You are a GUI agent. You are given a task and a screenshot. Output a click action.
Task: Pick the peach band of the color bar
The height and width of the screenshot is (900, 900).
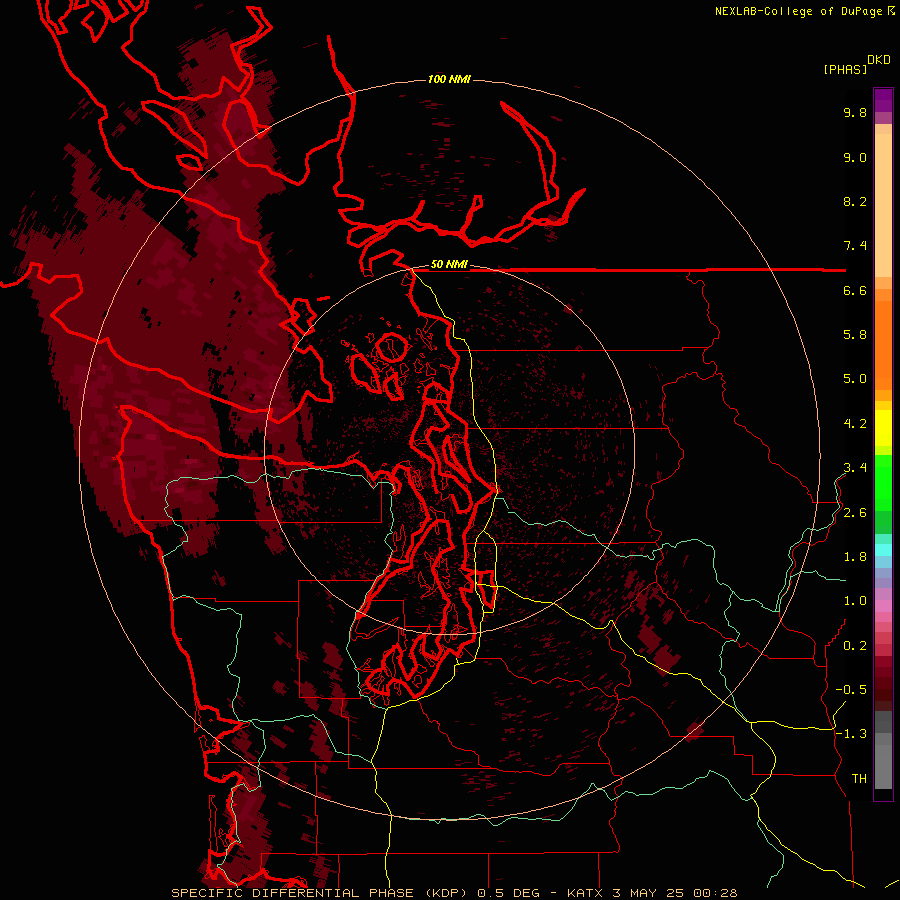coord(883,205)
